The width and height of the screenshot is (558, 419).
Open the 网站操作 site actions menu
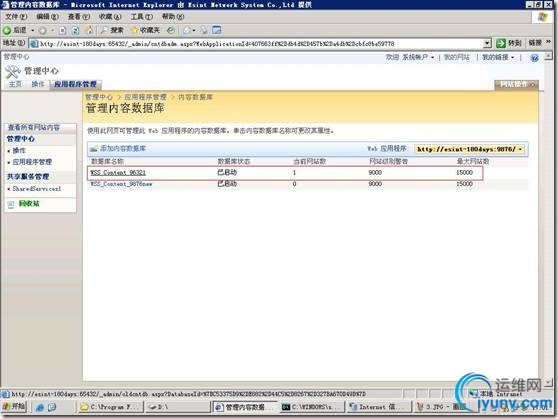[x=516, y=85]
